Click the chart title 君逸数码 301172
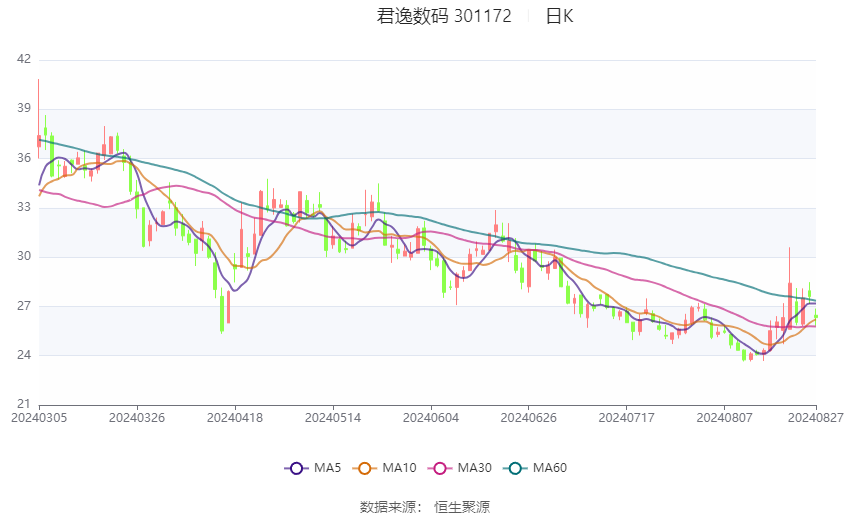850x517 pixels. click(444, 16)
